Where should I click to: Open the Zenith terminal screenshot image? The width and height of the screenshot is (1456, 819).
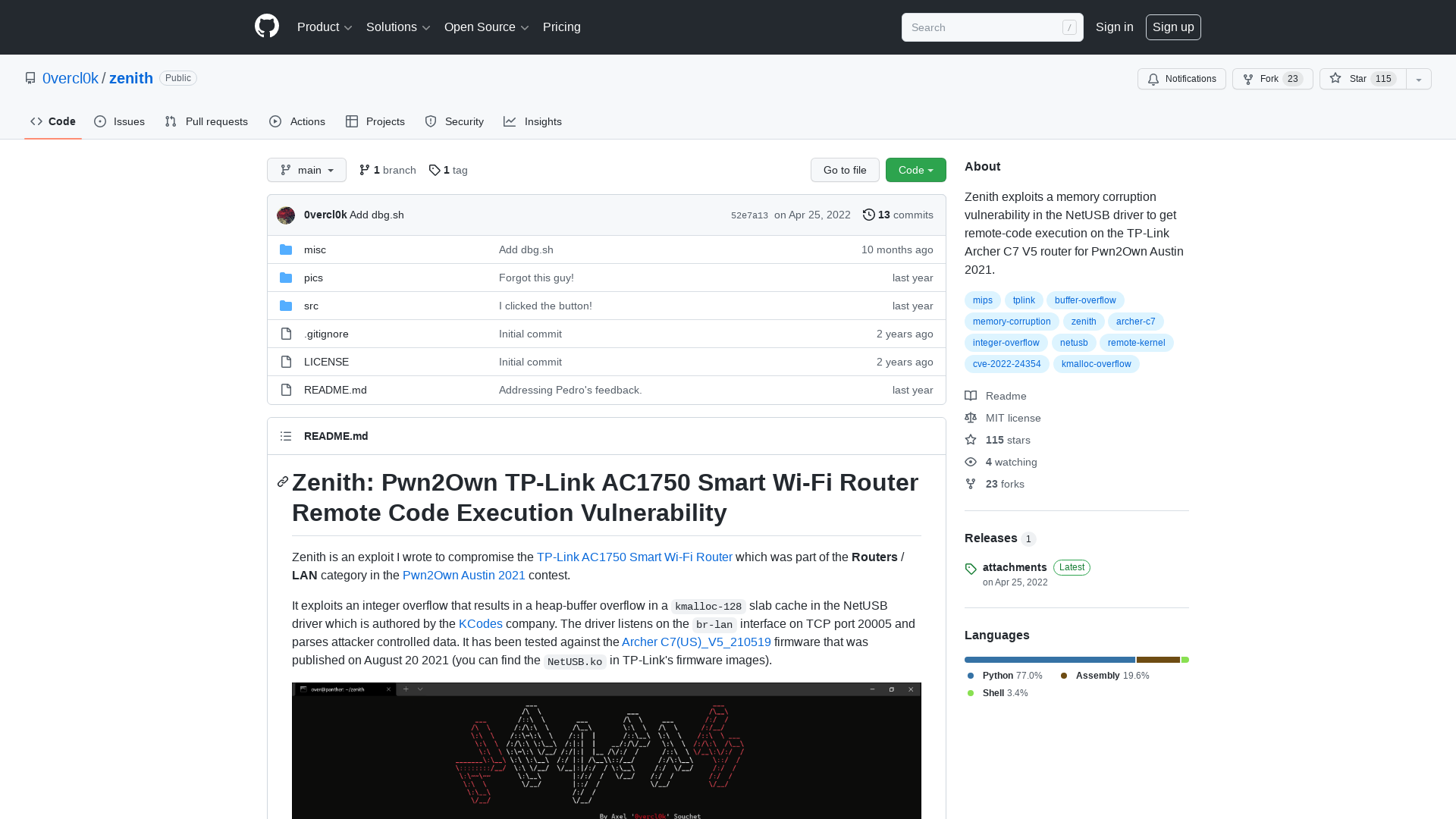coord(607,751)
